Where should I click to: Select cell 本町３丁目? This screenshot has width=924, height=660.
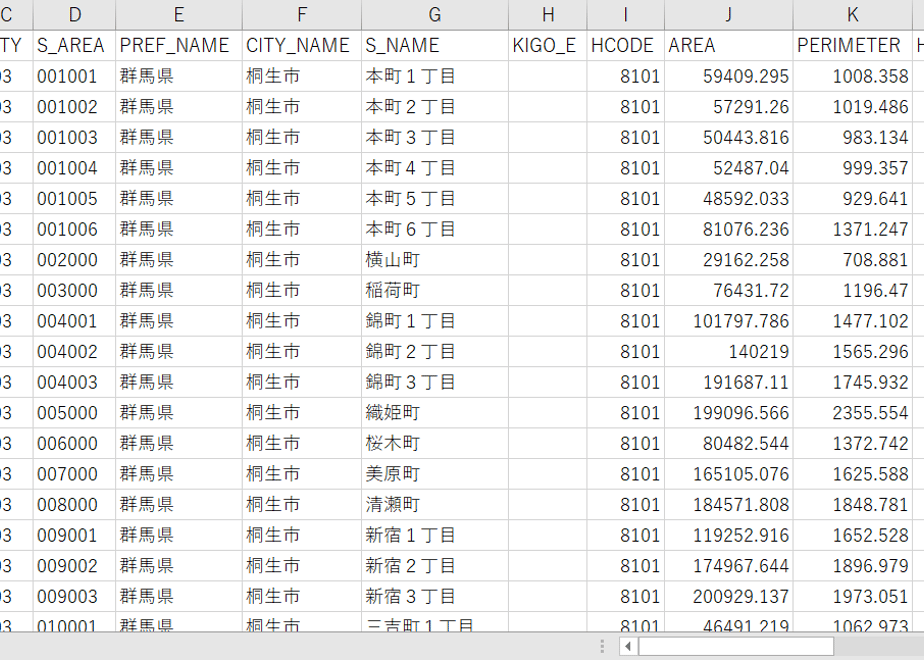click(435, 137)
